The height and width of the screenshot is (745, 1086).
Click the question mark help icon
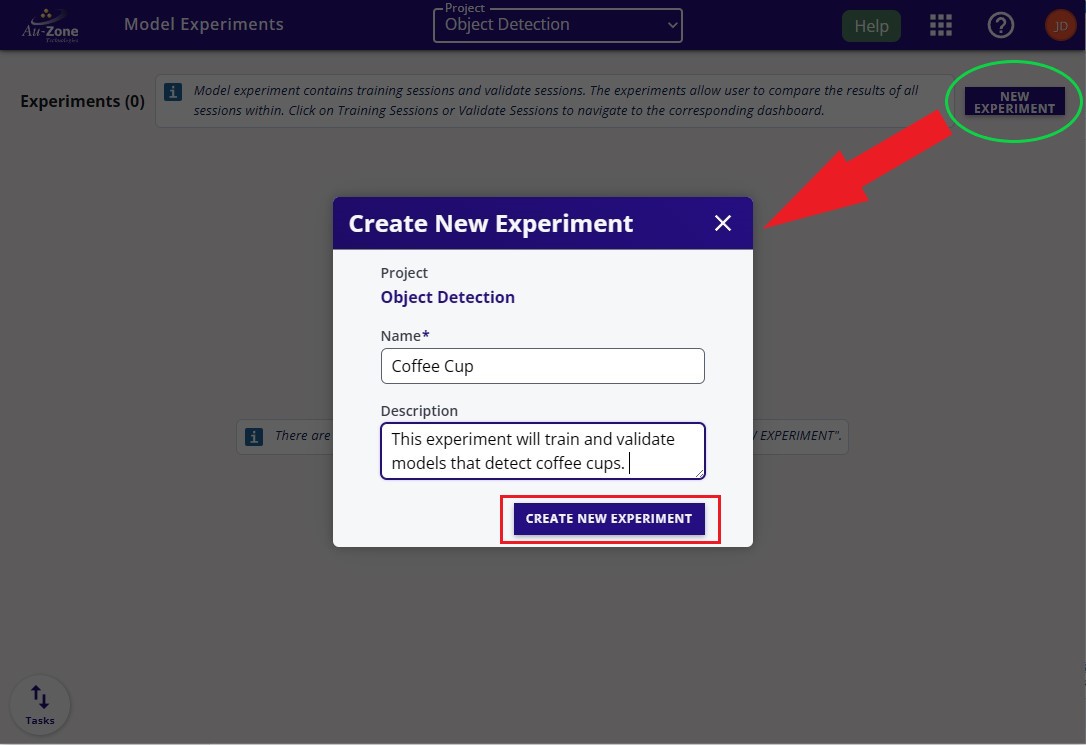pyautogui.click(x=1000, y=26)
